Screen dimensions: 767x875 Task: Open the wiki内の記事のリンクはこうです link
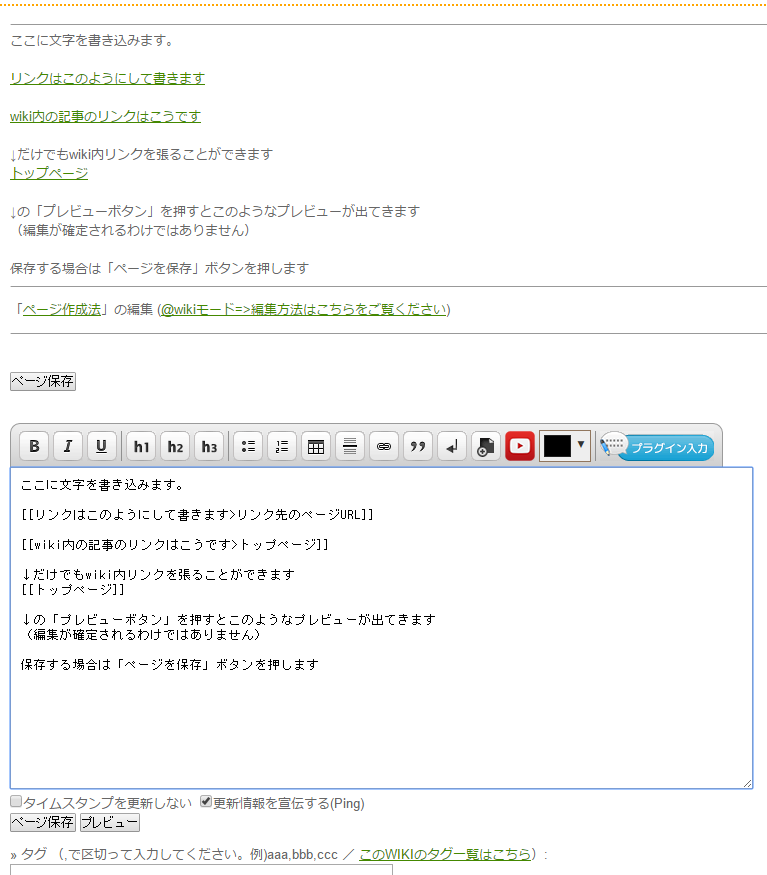click(x=106, y=117)
